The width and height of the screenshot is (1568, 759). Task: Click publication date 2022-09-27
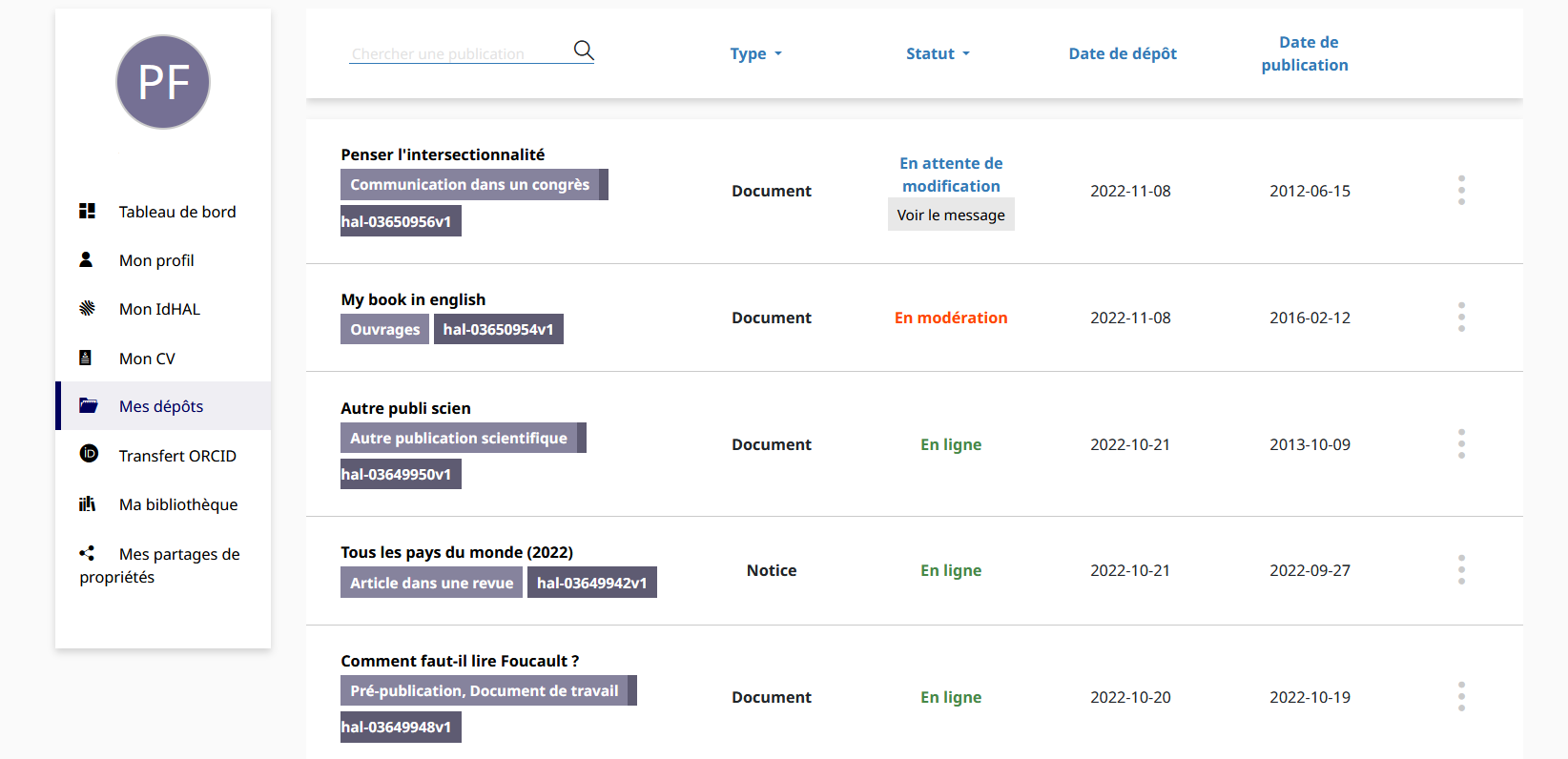[1310, 570]
